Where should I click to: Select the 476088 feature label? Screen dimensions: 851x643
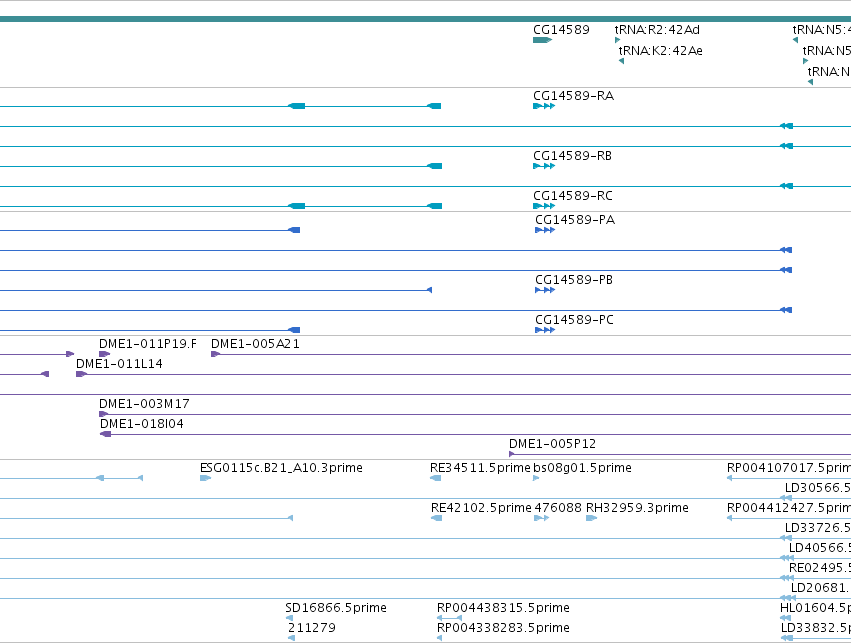[558, 508]
